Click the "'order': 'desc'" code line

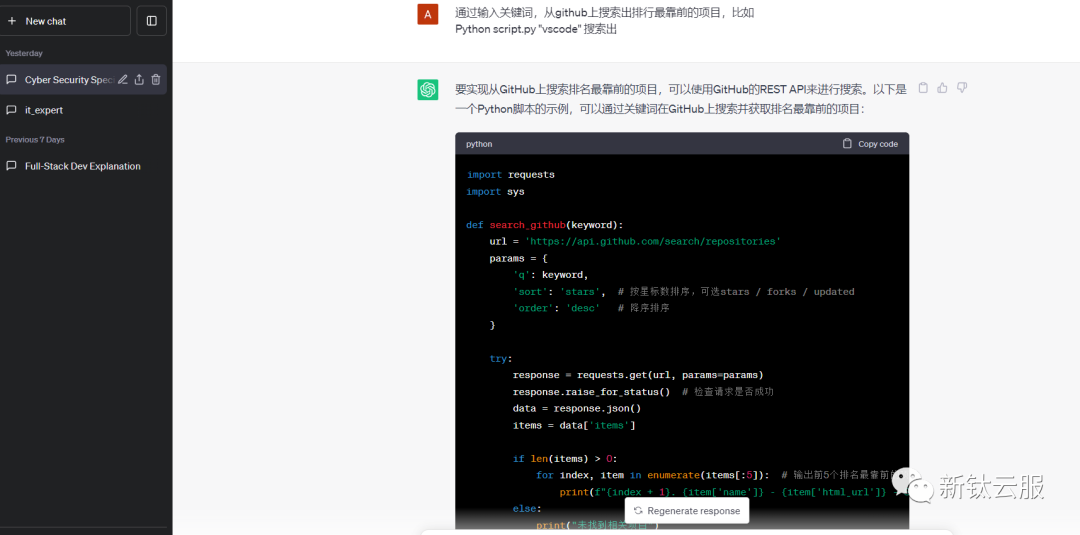591,308
